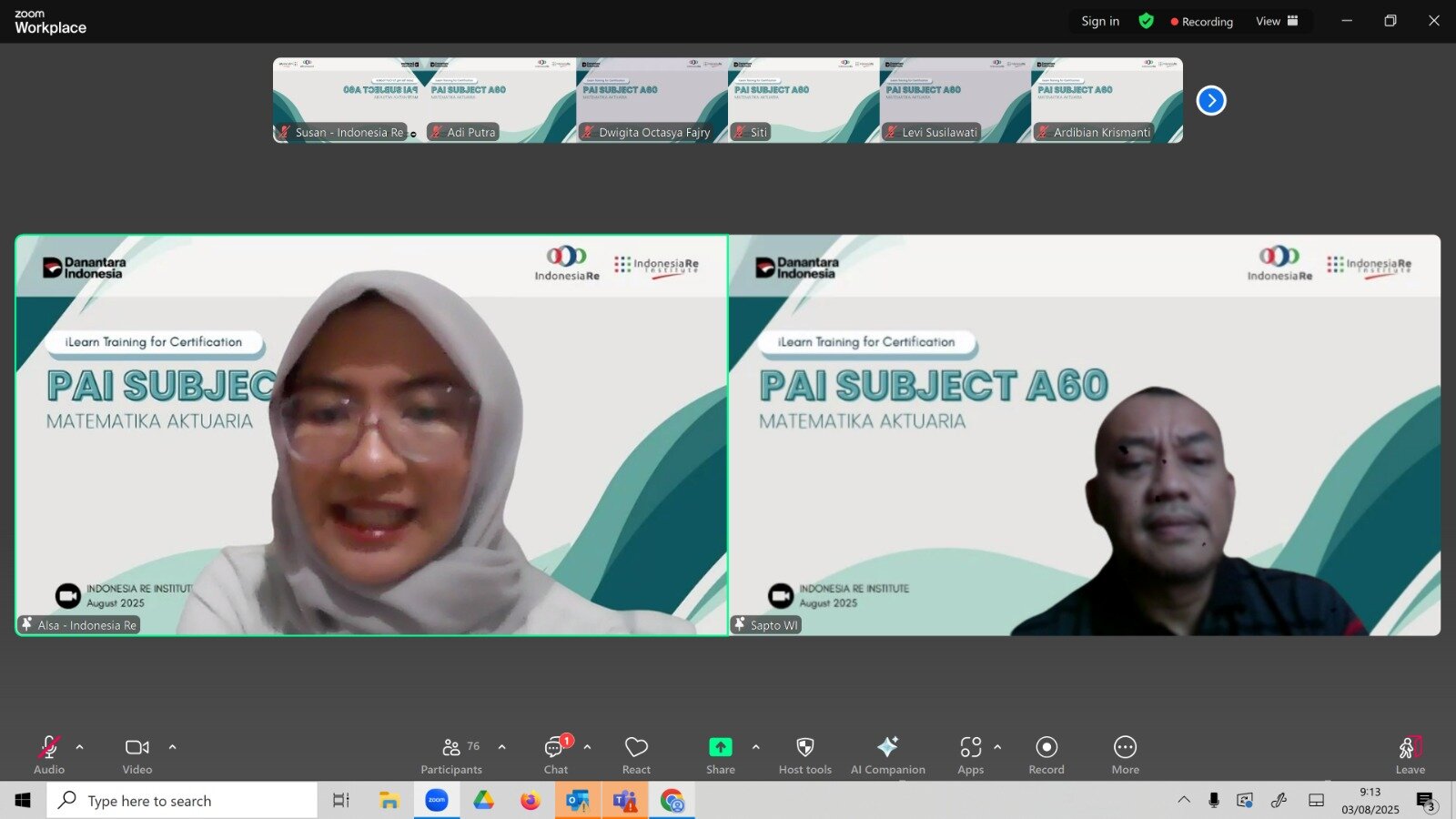Click the Zoom Workplace logo
The image size is (1456, 819).
click(50, 22)
